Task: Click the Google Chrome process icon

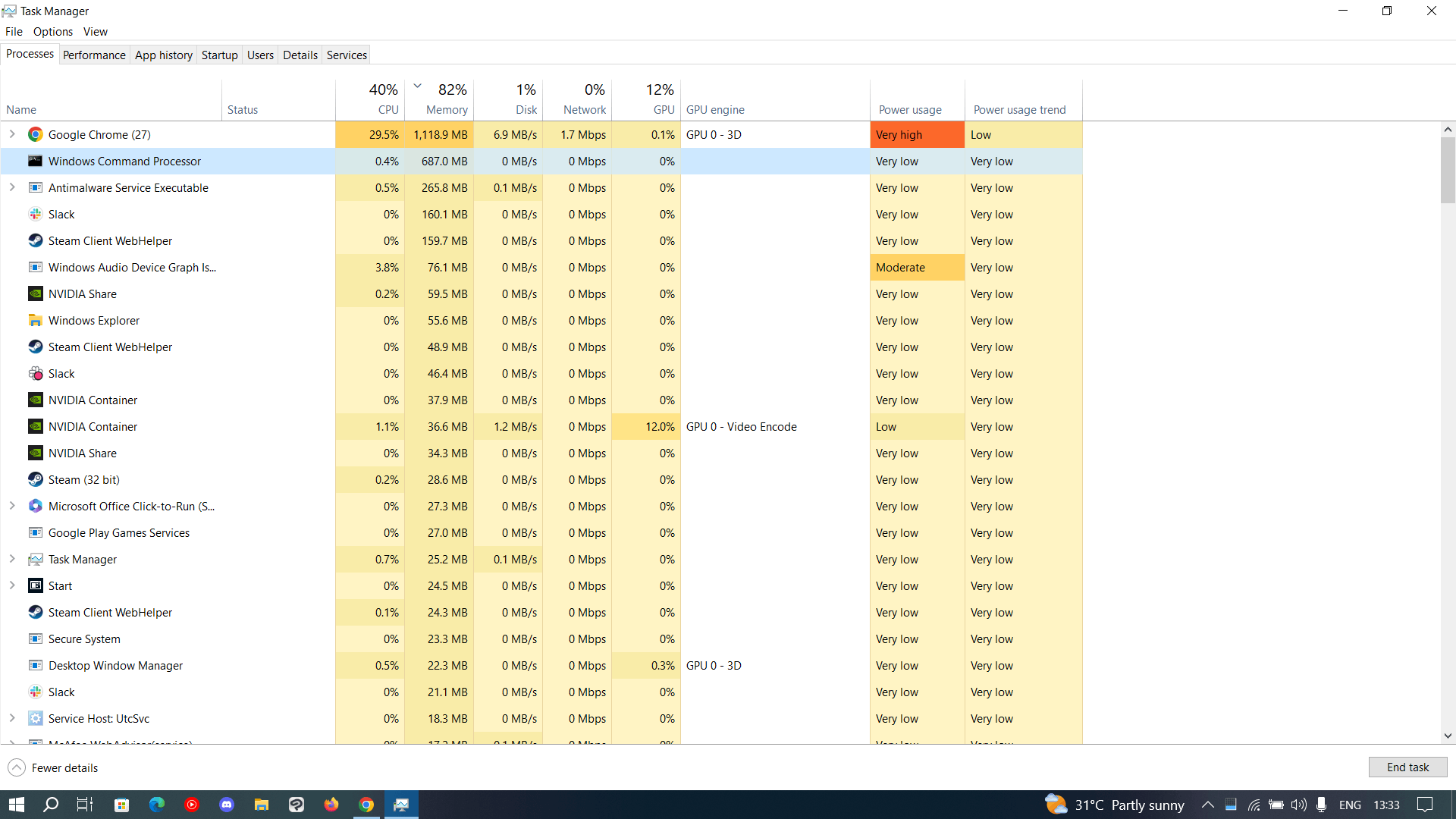Action: coord(35,135)
